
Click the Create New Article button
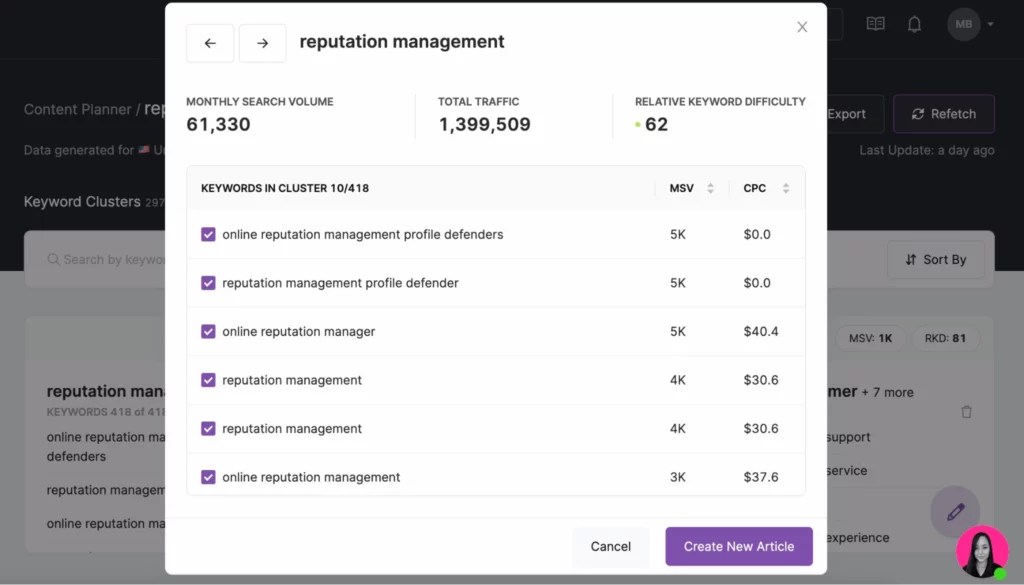pos(739,546)
